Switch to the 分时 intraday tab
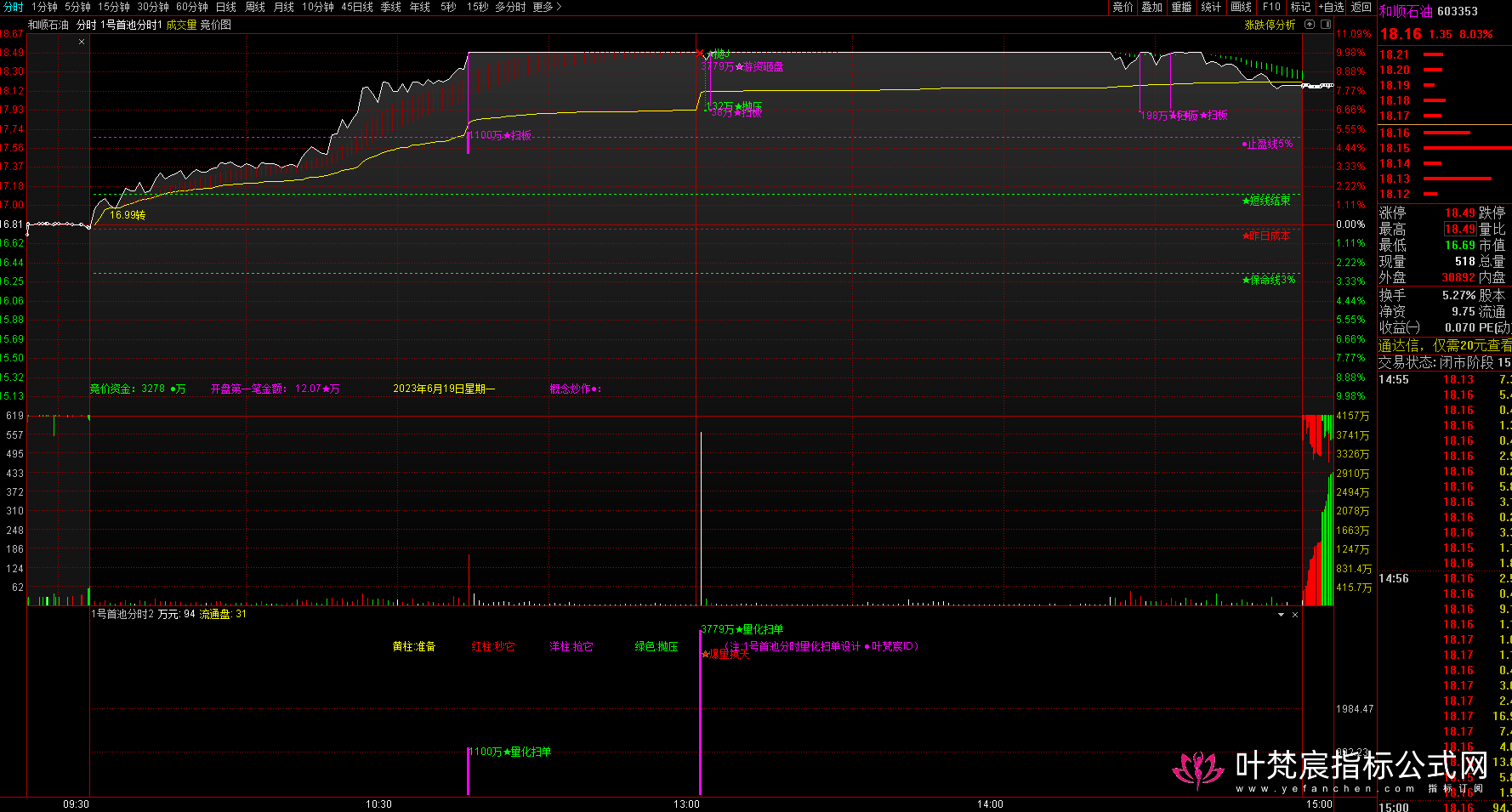Image resolution: width=1512 pixels, height=812 pixels. (x=13, y=7)
